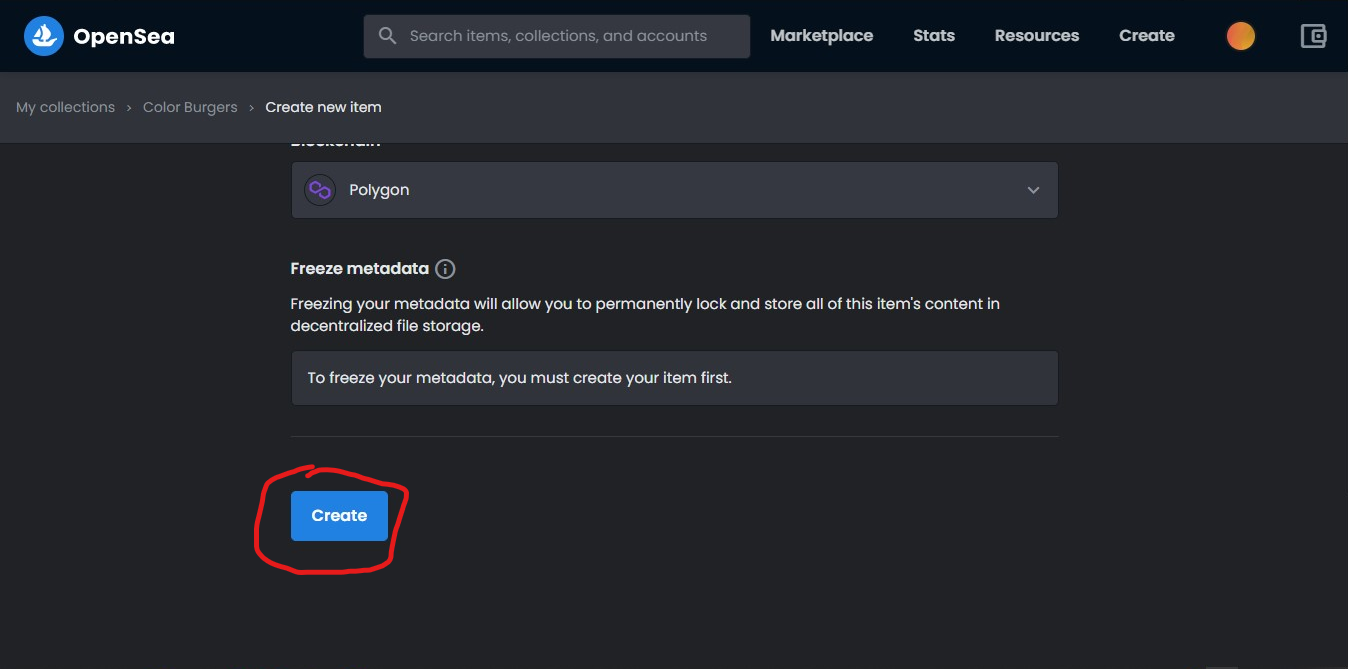Go to the Color Burgers breadcrumb
This screenshot has width=1348, height=669.
tap(190, 107)
